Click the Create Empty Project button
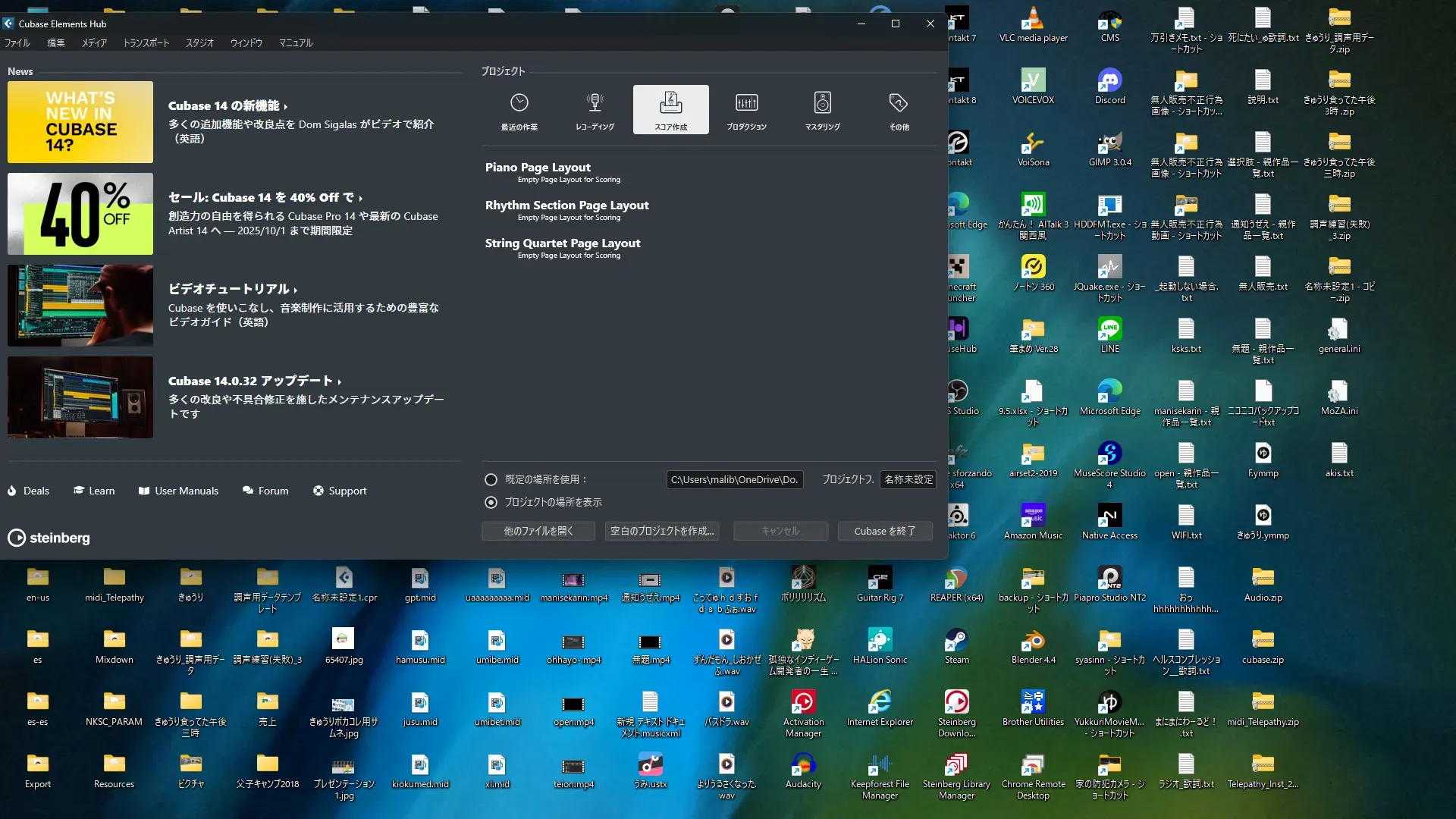 click(x=662, y=531)
